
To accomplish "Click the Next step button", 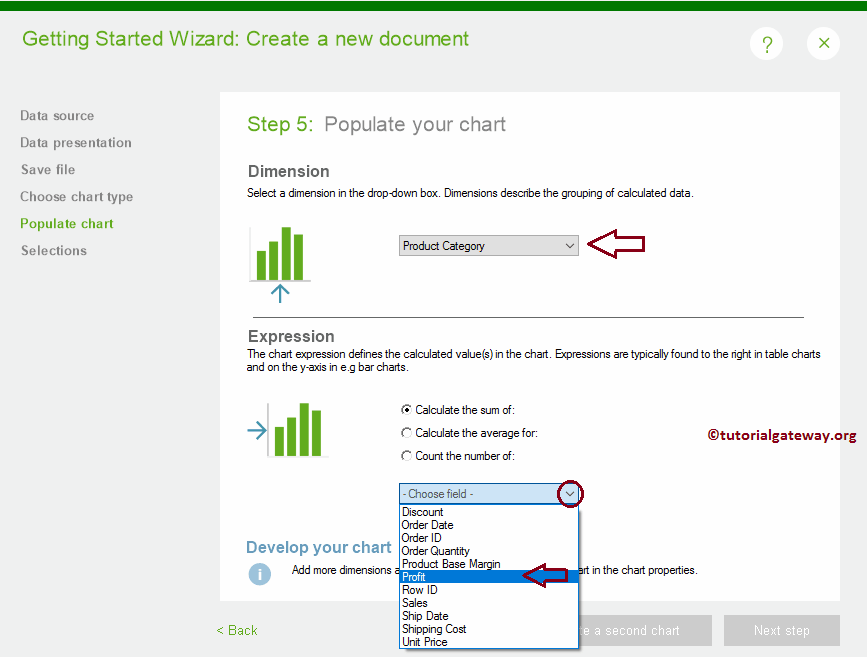I will [781, 630].
